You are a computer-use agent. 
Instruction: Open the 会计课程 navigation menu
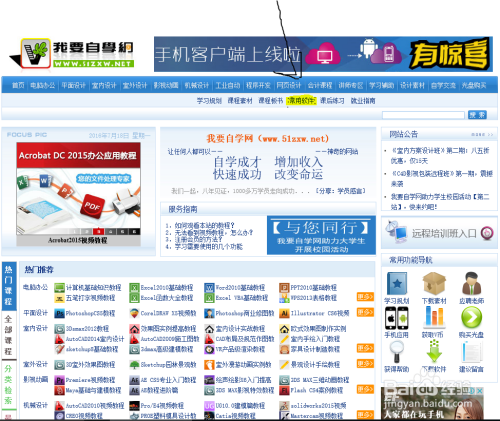pyautogui.click(x=320, y=86)
